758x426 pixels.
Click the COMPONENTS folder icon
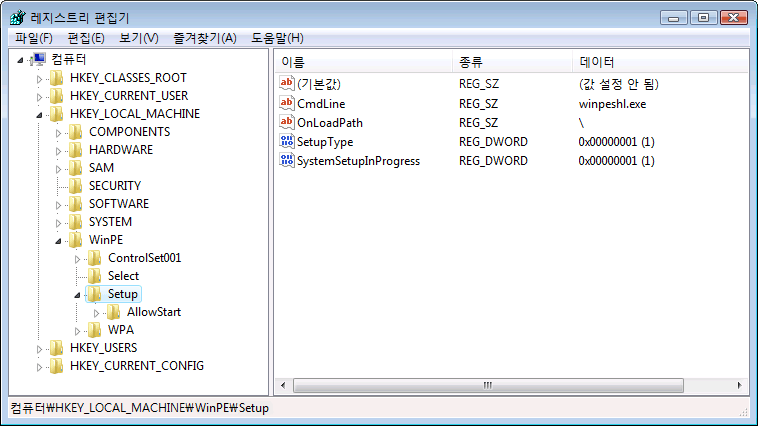75,132
